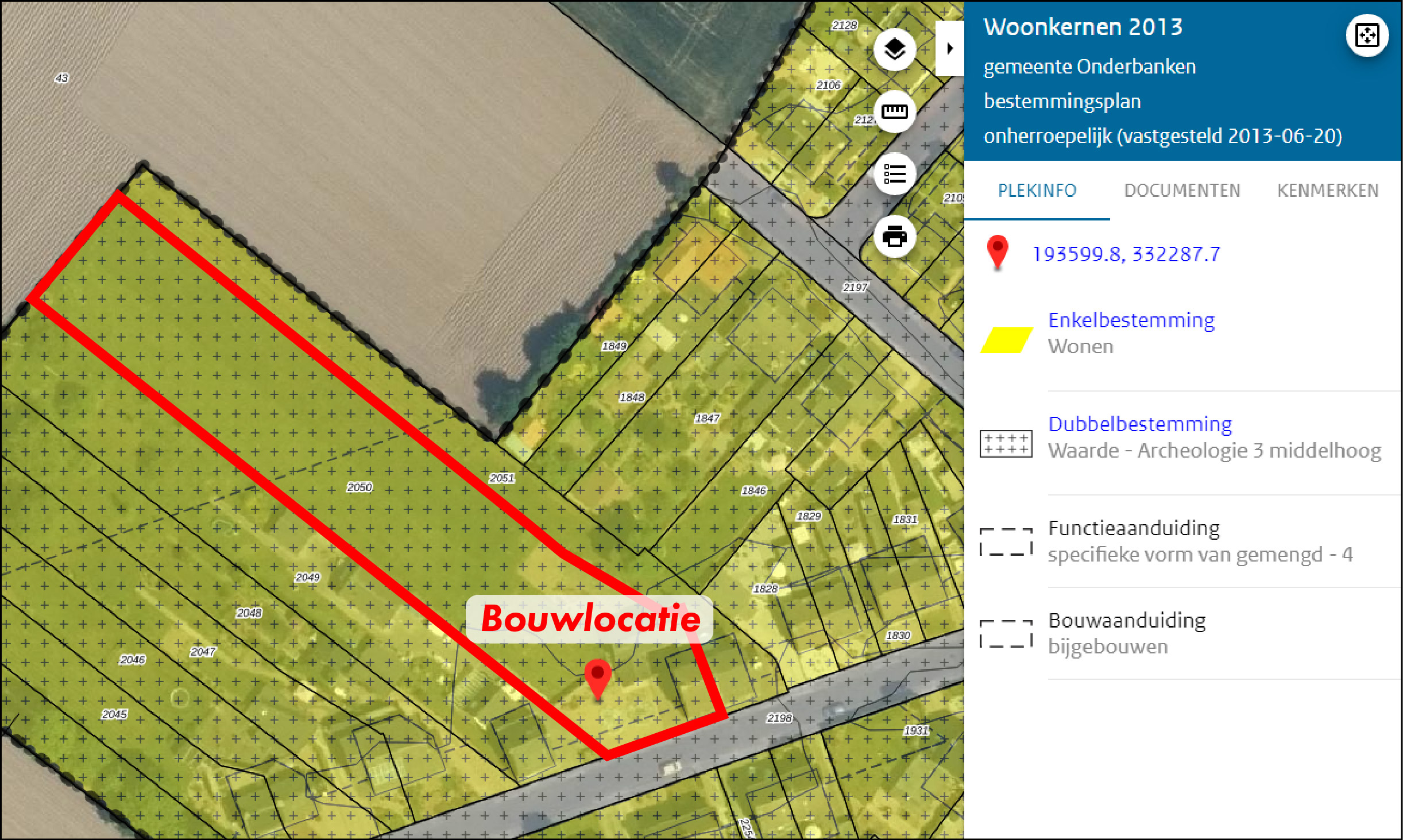Click the zoom-to-plan extent icon
The height and width of the screenshot is (840, 1403).
click(x=1367, y=36)
